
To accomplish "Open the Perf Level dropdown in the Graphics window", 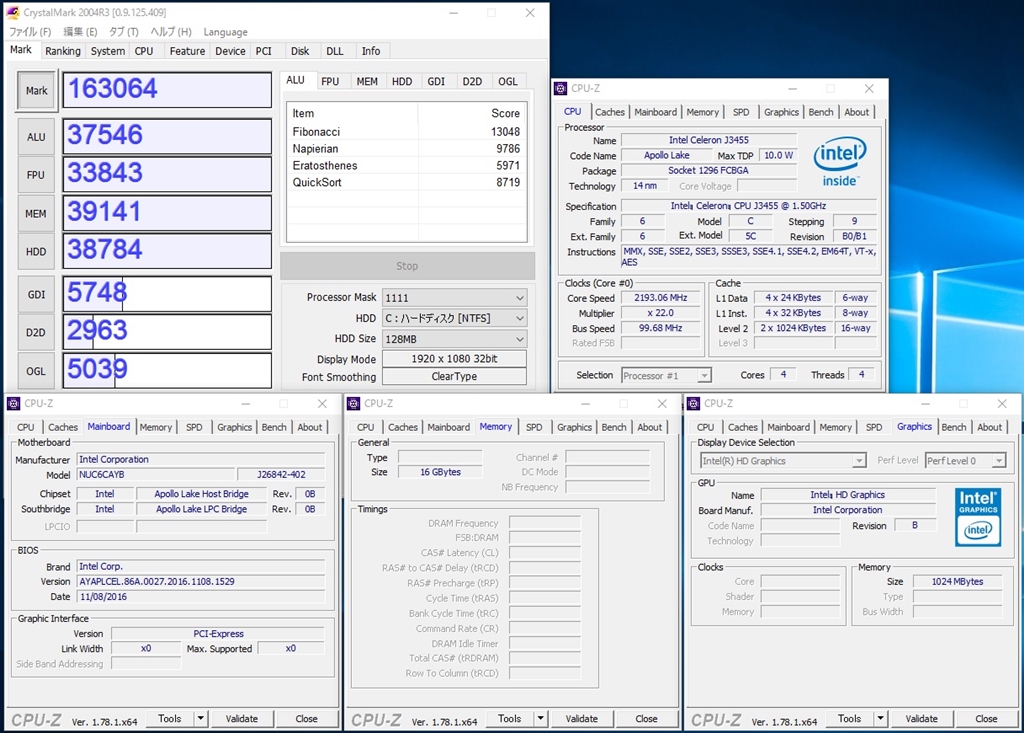I will [964, 461].
